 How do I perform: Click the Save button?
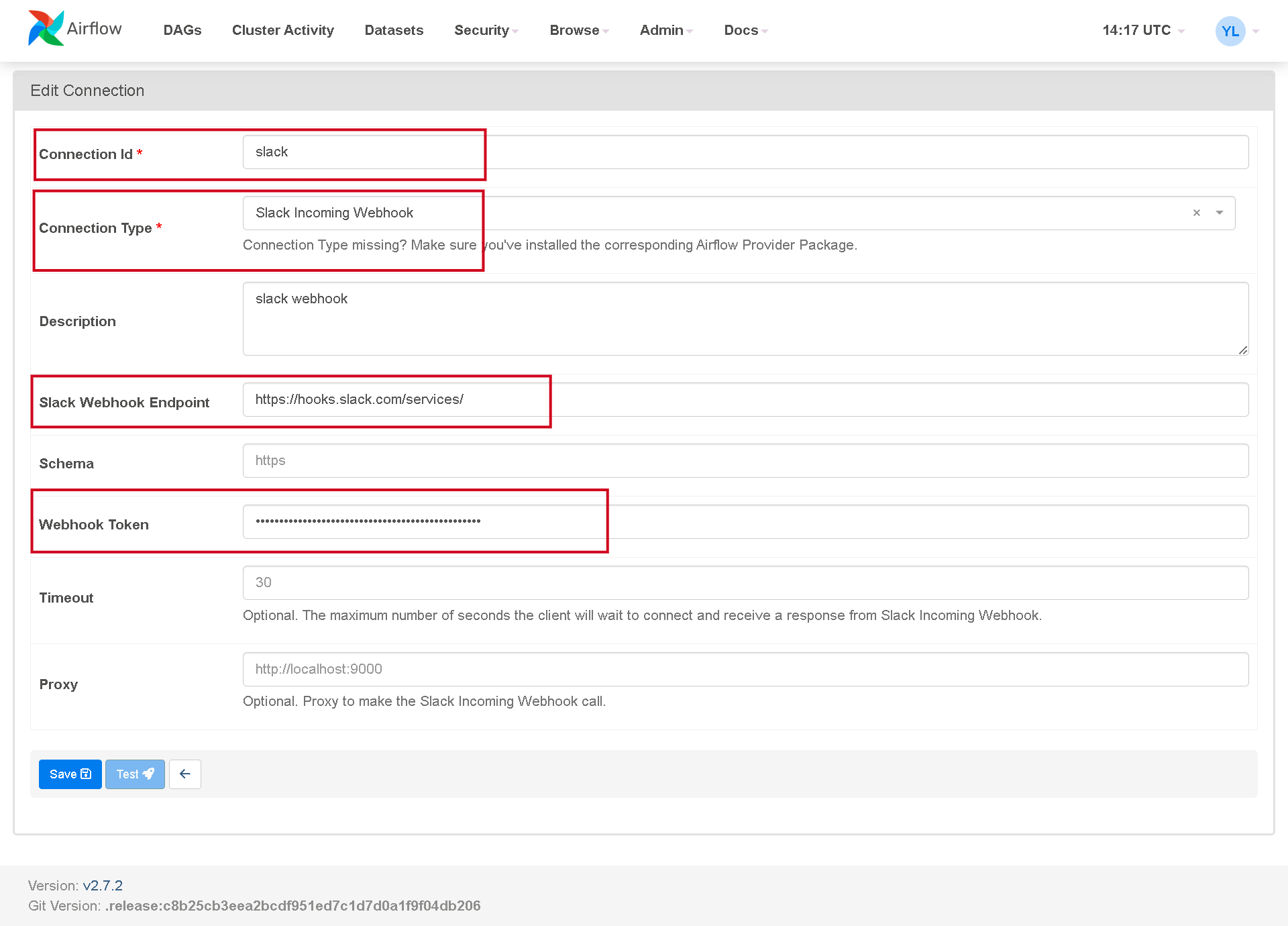coord(70,774)
